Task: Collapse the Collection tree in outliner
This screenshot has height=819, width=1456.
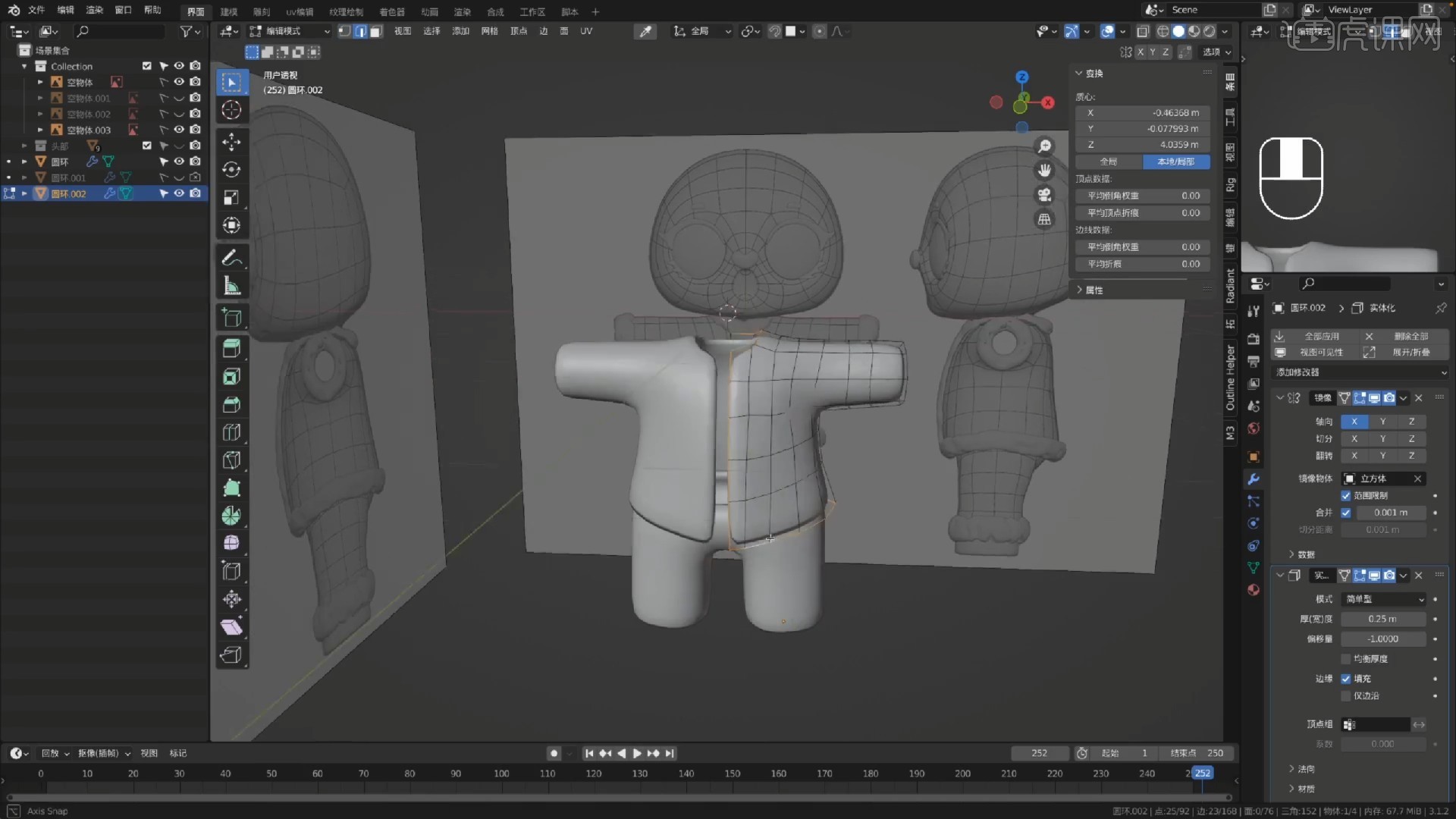Action: [25, 66]
